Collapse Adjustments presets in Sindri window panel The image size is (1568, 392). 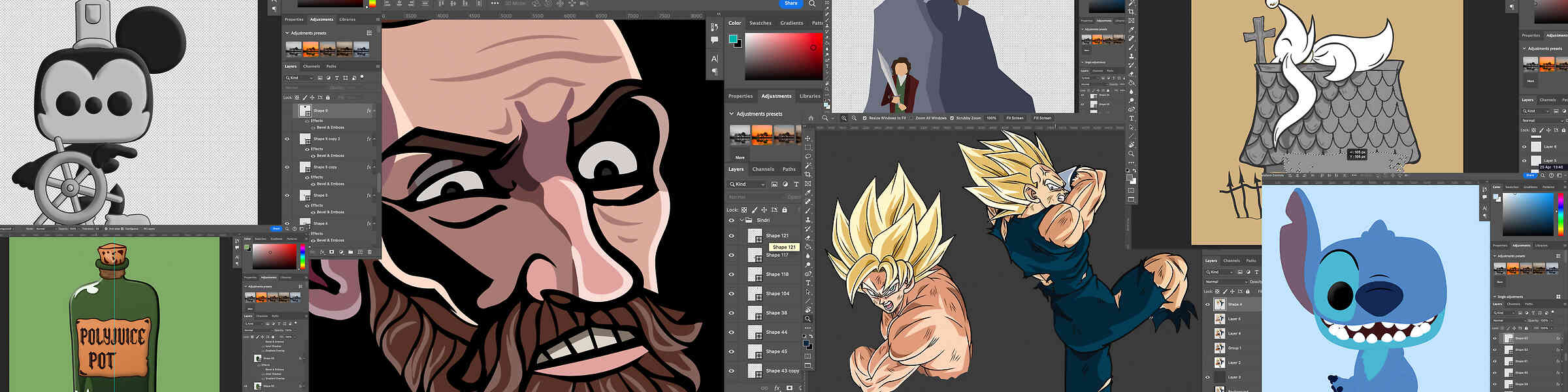click(731, 114)
